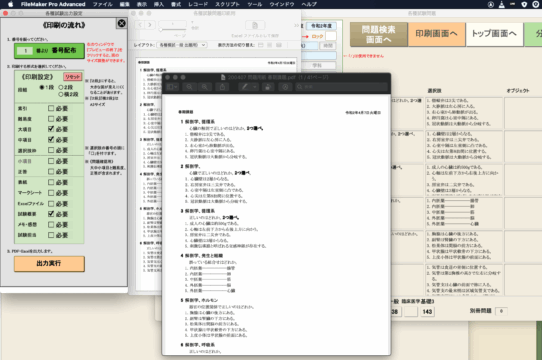Click the field showing 143

(427, 312)
